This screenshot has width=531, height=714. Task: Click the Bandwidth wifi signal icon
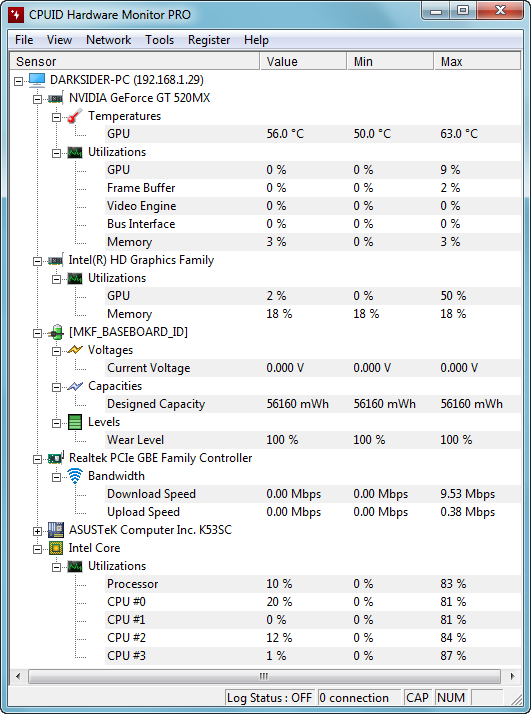tap(75, 476)
